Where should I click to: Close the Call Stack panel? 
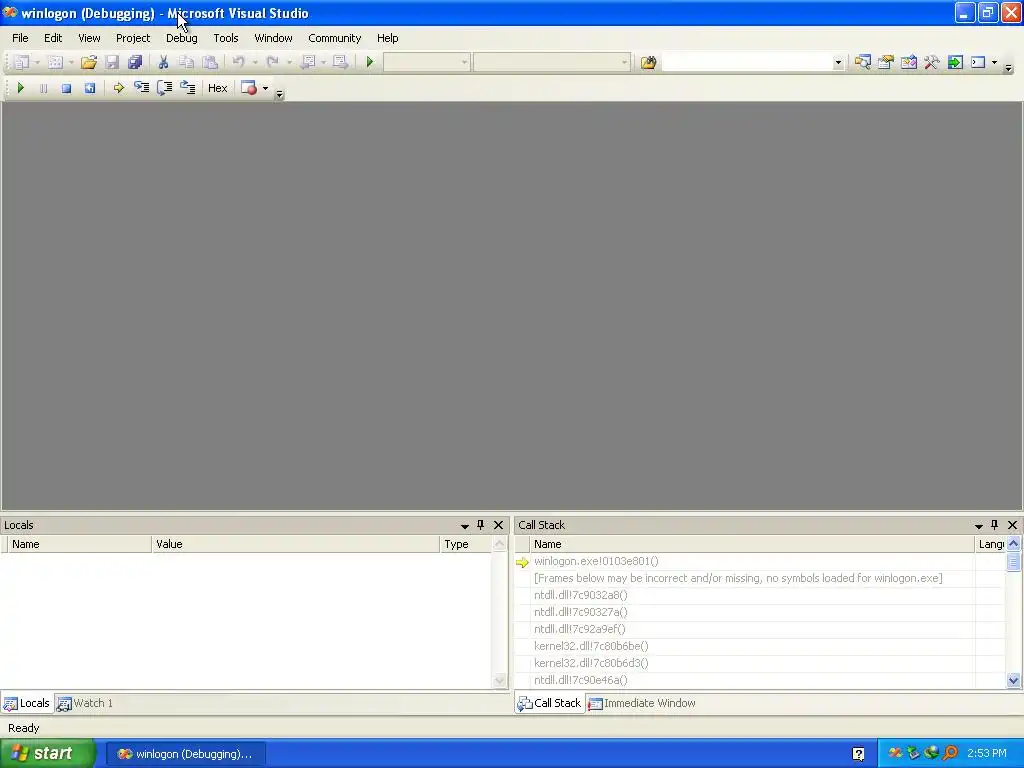click(1012, 525)
